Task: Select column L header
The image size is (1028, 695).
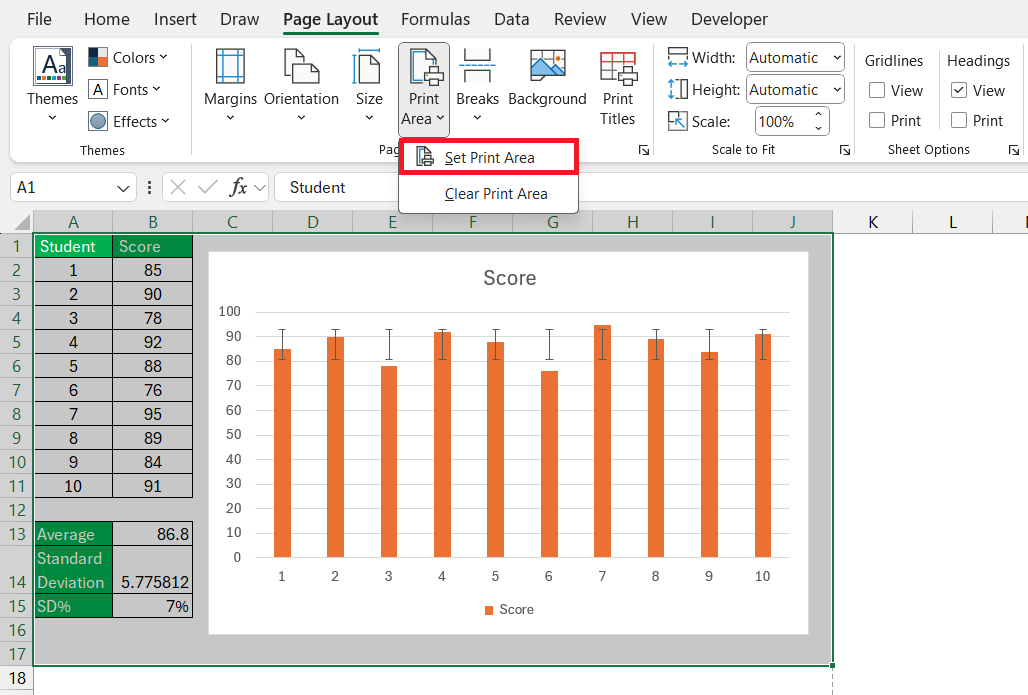Action: click(953, 222)
